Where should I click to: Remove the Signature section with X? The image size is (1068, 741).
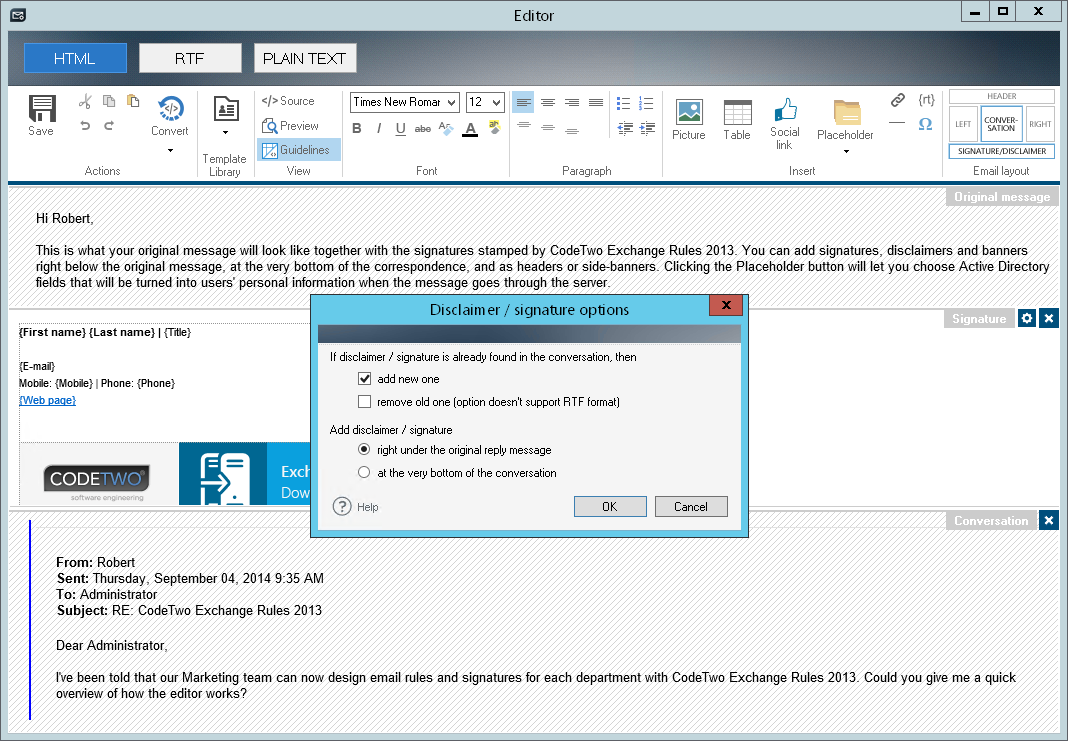click(1049, 318)
